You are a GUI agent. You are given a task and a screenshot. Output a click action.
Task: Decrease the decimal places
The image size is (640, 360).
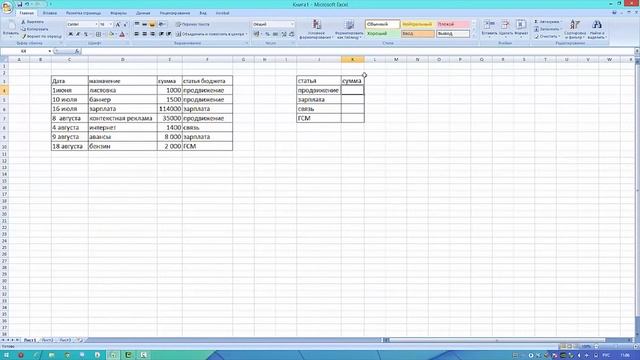291,34
